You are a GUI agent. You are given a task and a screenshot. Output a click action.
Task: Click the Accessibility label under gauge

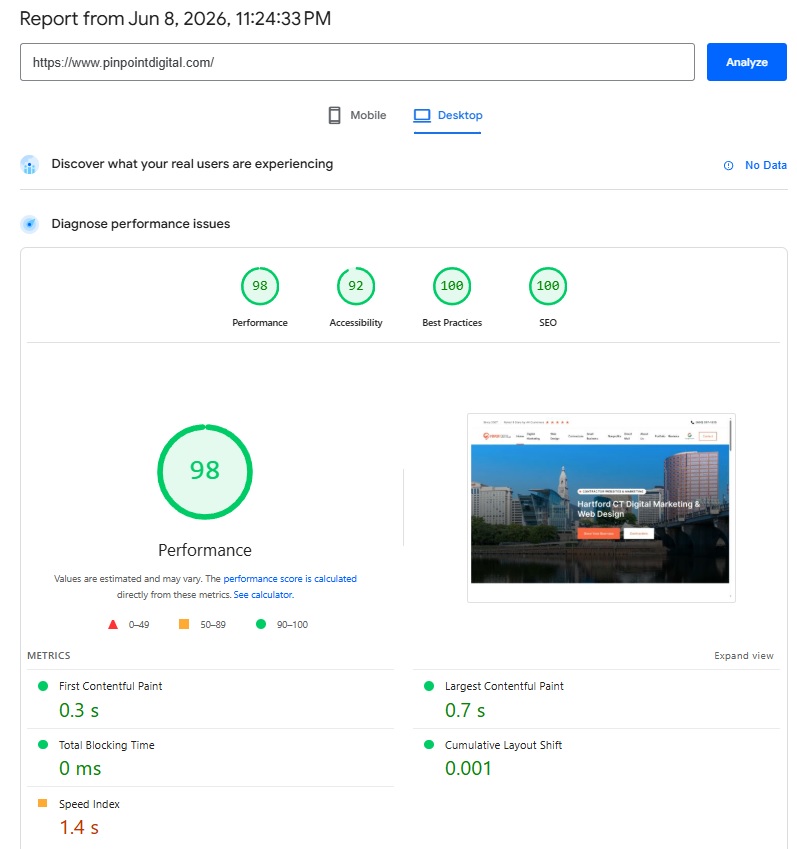pyautogui.click(x=356, y=323)
